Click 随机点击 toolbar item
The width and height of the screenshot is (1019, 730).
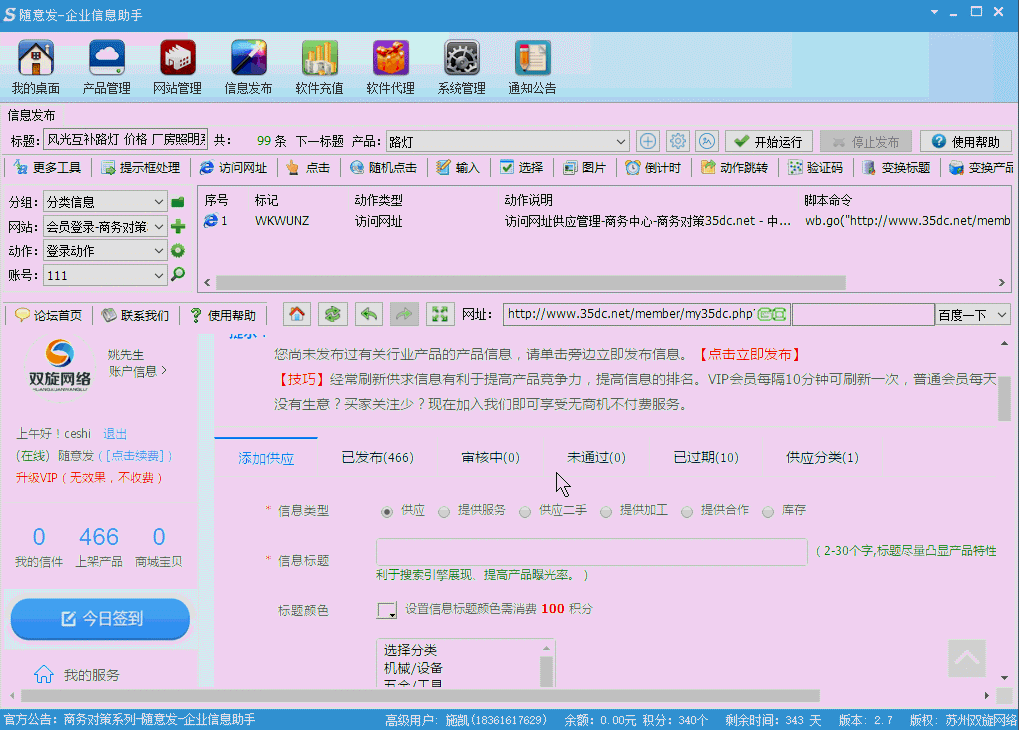pyautogui.click(x=383, y=168)
